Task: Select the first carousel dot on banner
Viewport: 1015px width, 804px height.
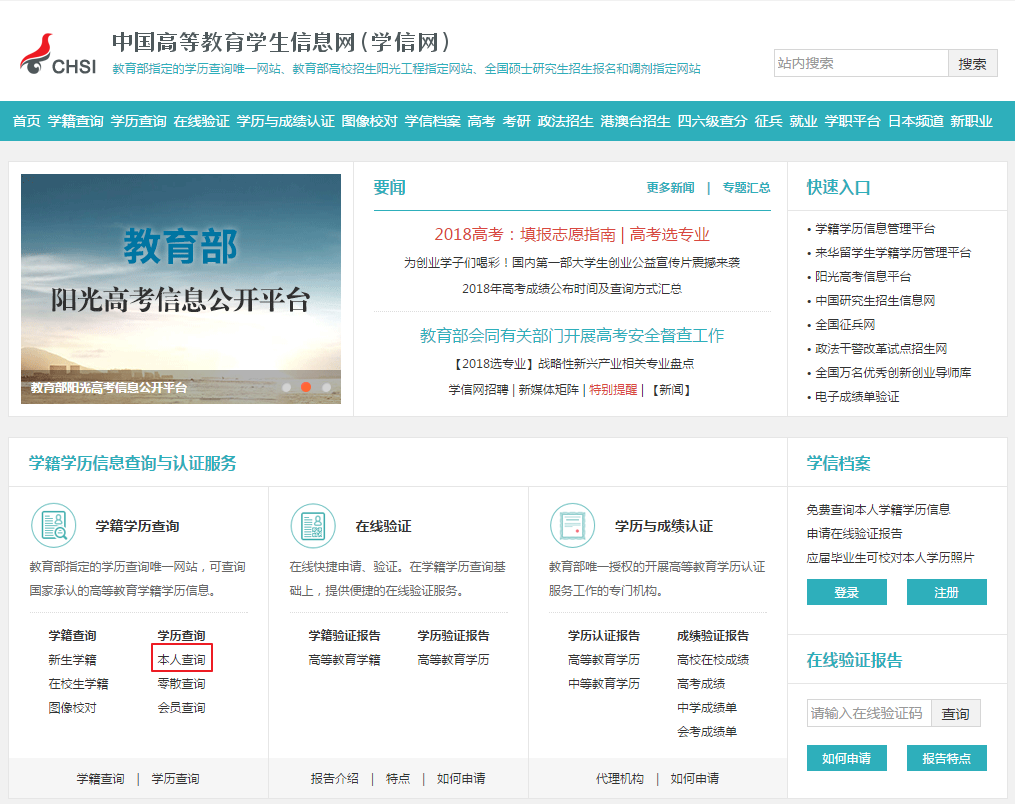Action: pyautogui.click(x=287, y=386)
